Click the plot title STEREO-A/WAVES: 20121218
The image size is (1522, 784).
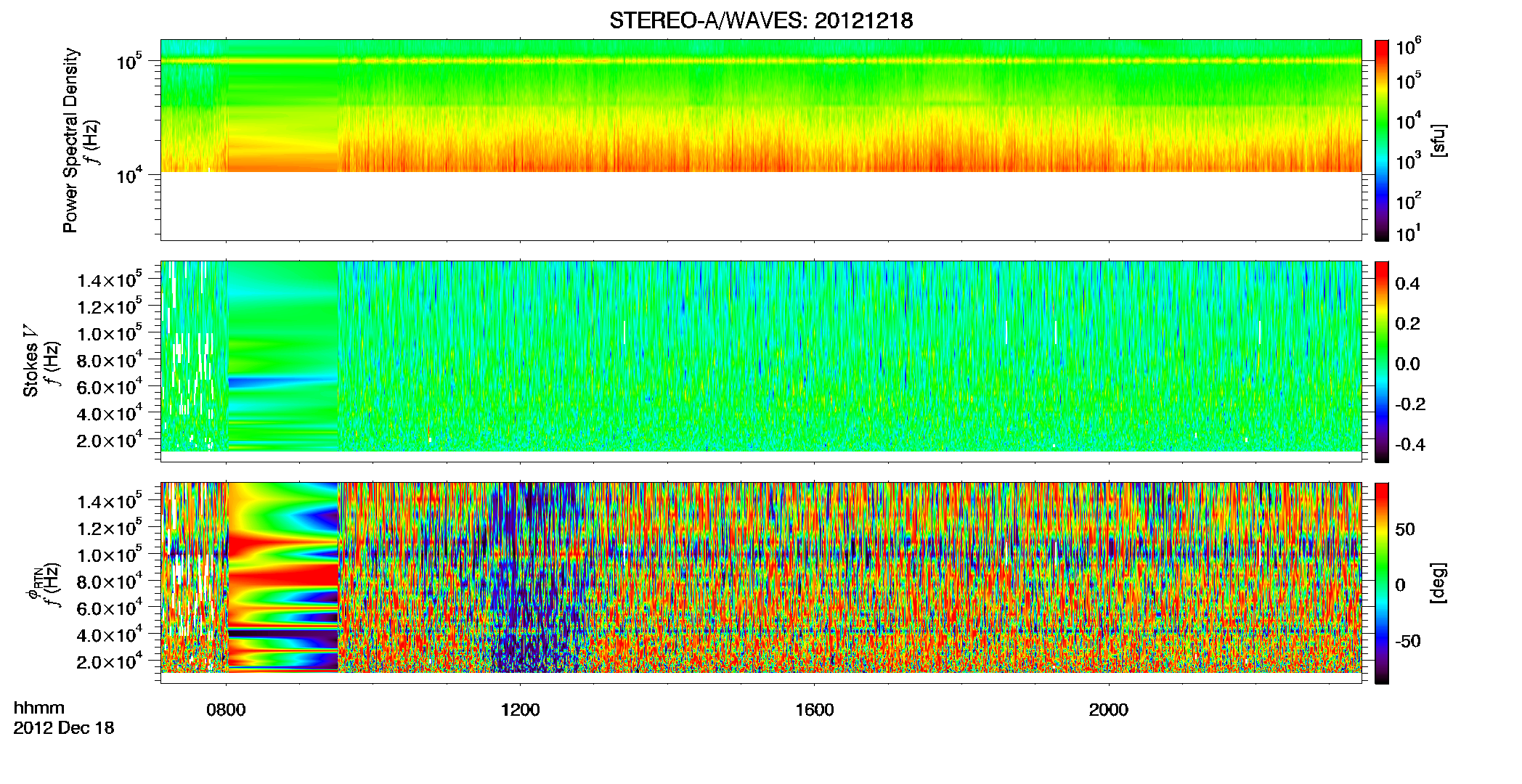[761, 21]
